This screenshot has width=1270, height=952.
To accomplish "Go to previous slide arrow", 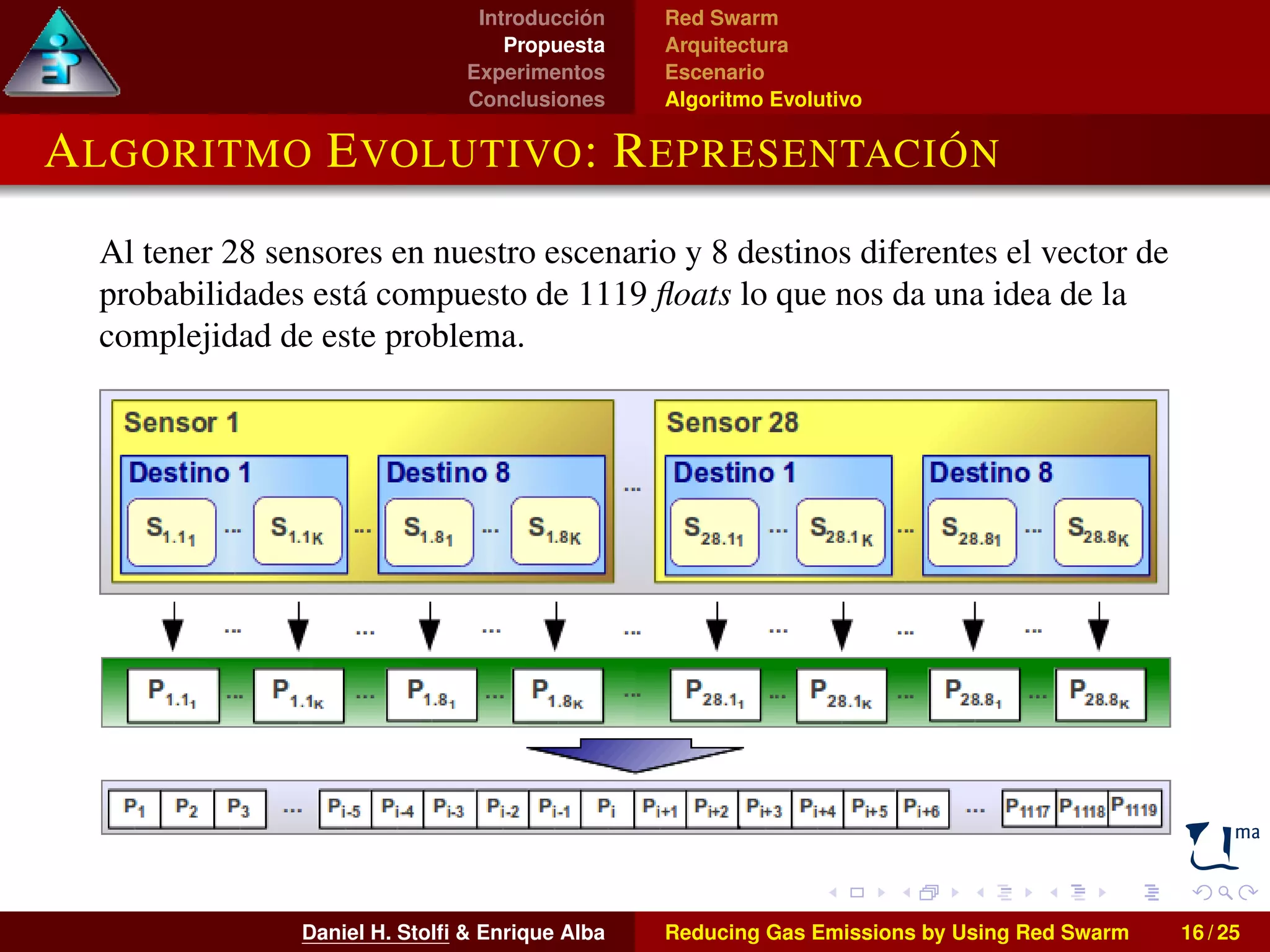I will (833, 892).
